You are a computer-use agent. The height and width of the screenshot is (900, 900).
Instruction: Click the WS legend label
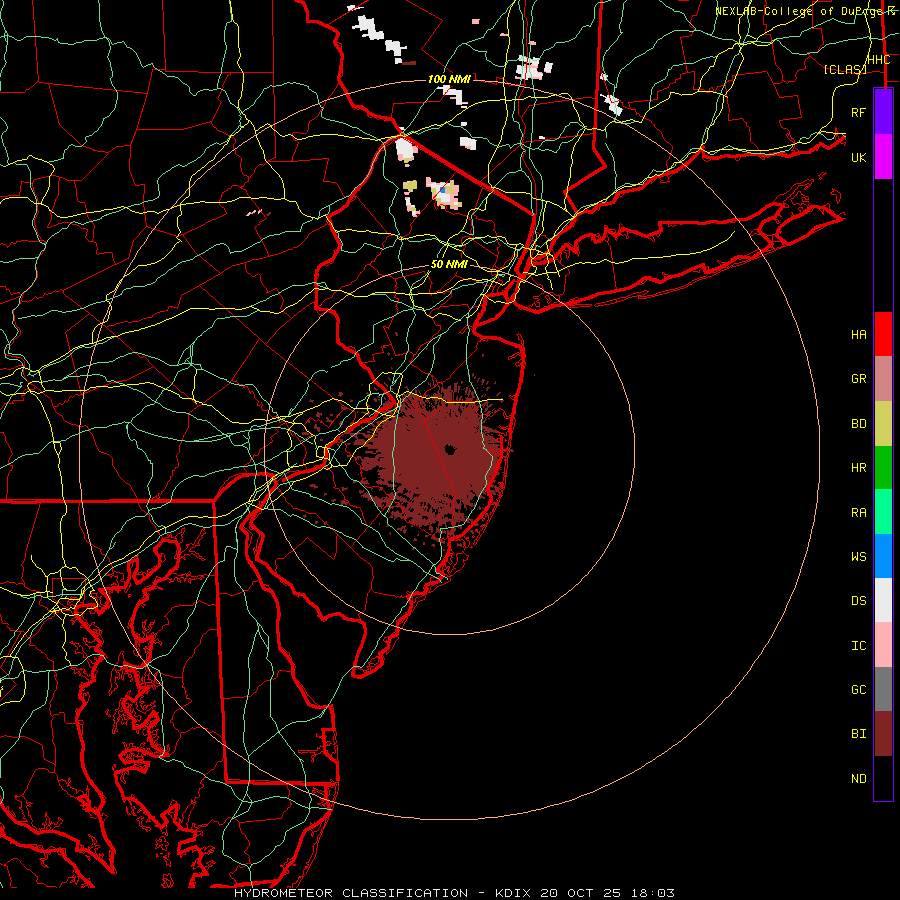pyautogui.click(x=859, y=556)
